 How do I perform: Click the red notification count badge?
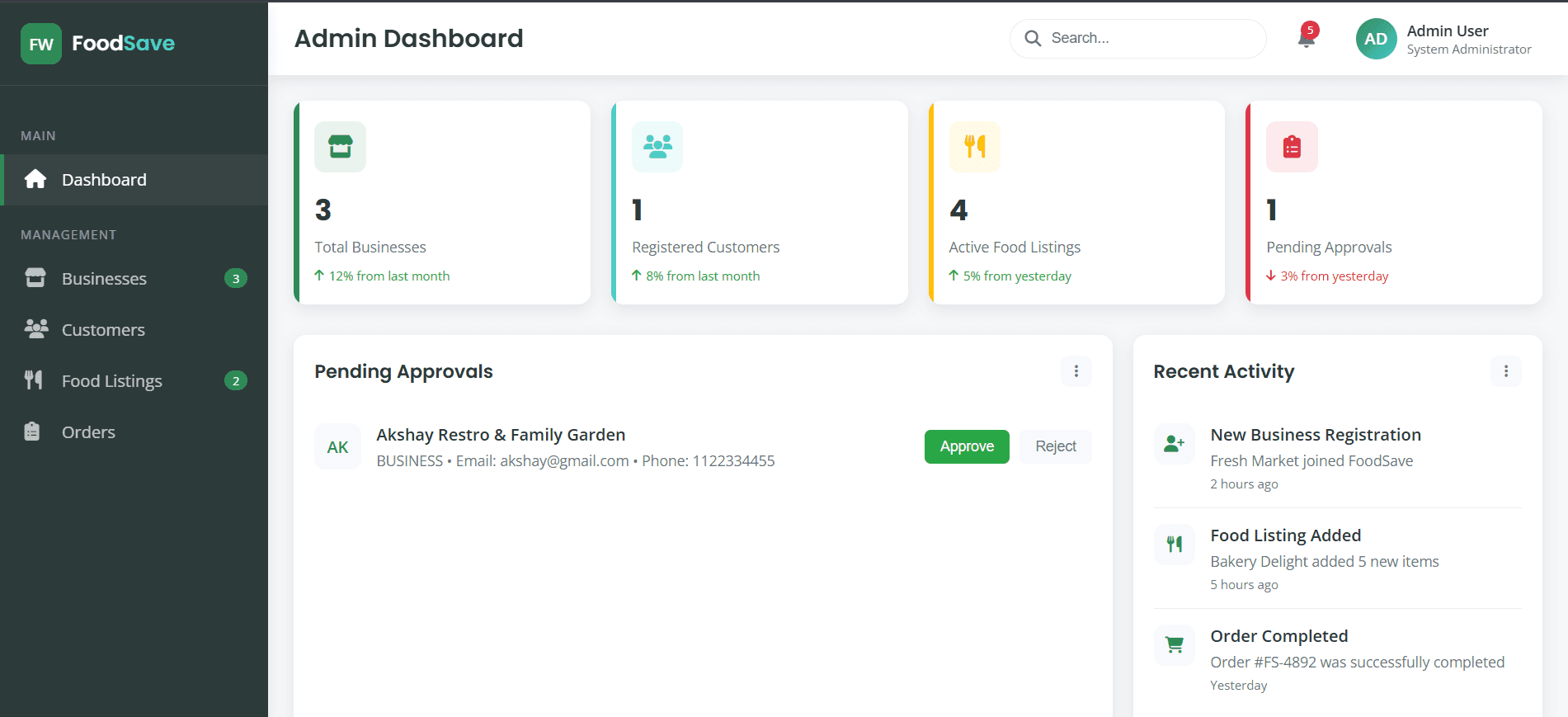(x=1310, y=31)
